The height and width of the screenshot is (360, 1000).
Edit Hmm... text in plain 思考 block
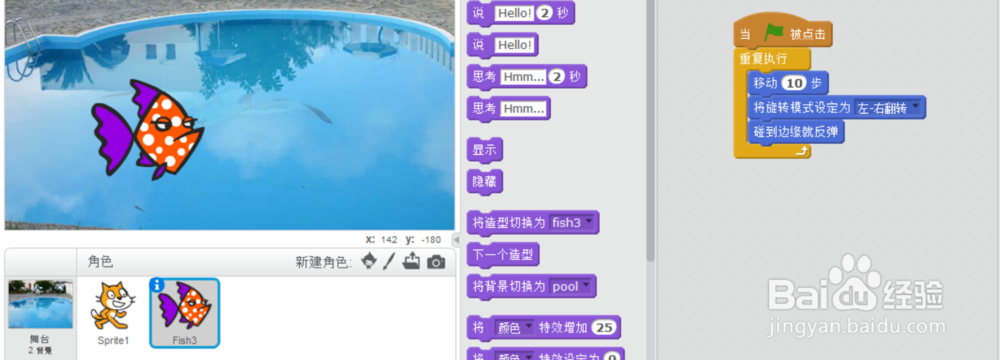[524, 109]
